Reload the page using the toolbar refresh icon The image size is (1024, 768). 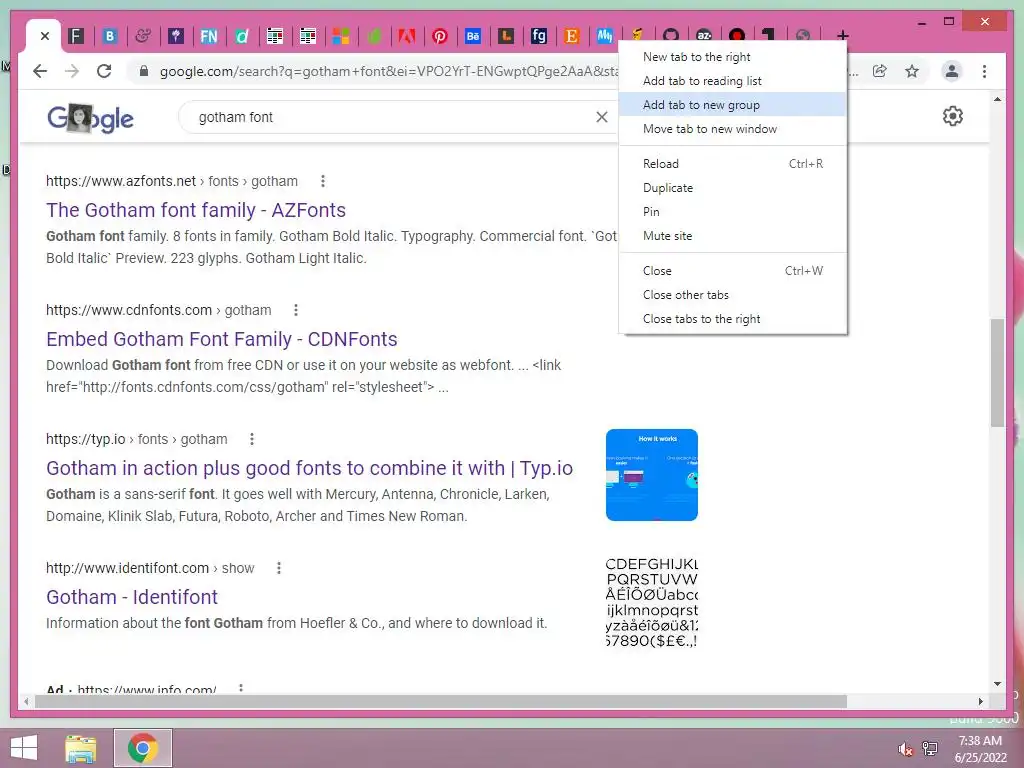point(104,71)
